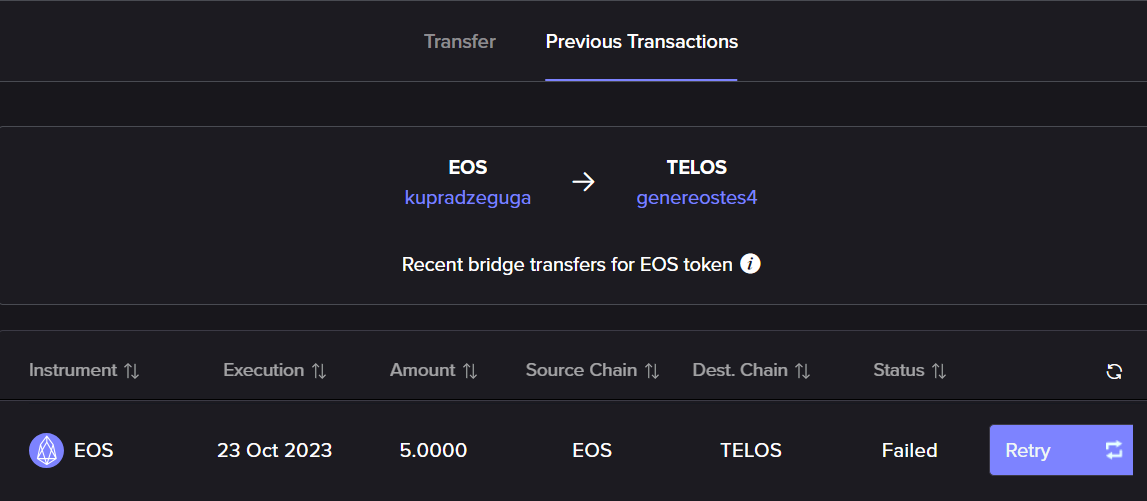This screenshot has width=1147, height=501.
Task: Click the refresh transactions icon
Action: (1114, 372)
